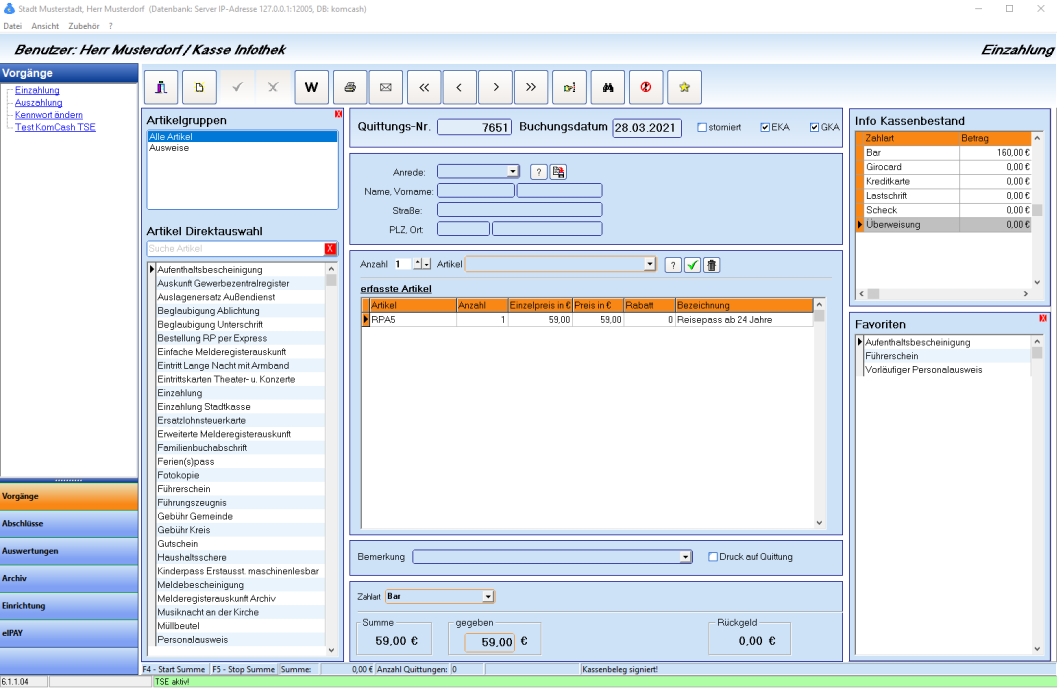Toggle the storniert checkbox
This screenshot has height=688, width=1057.
coord(702,128)
